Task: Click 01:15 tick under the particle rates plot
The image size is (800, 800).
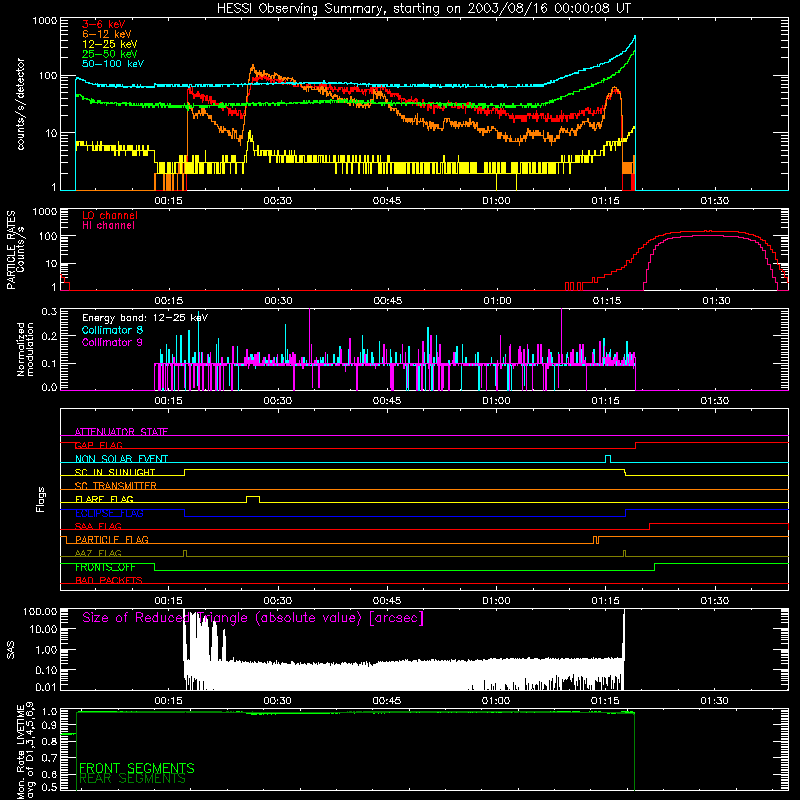Action: (607, 301)
